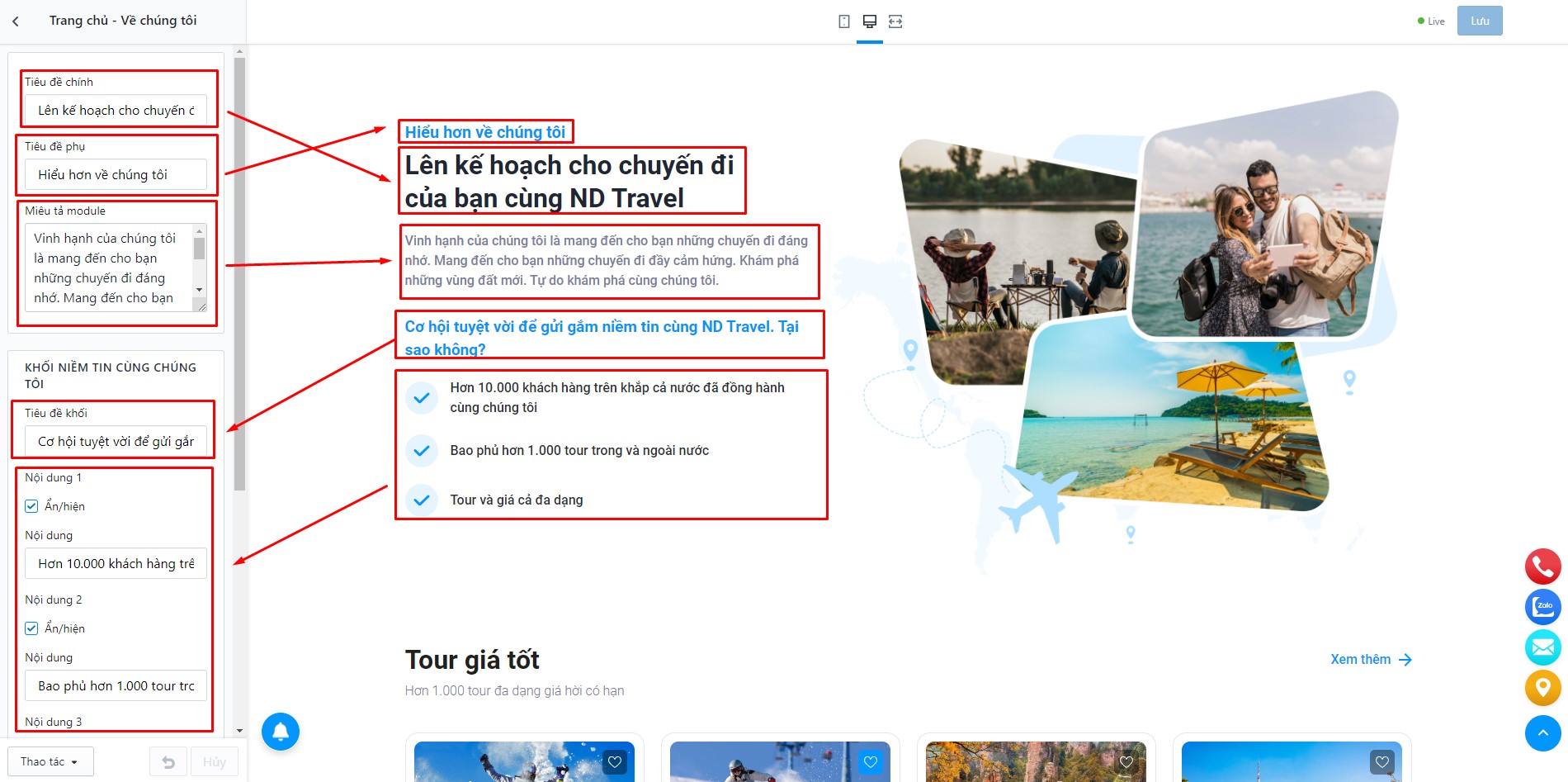This screenshot has height=782, width=1568.
Task: Click list item 'Hơn 10.000 khách hàng trên khắp'
Action: pyautogui.click(x=617, y=398)
